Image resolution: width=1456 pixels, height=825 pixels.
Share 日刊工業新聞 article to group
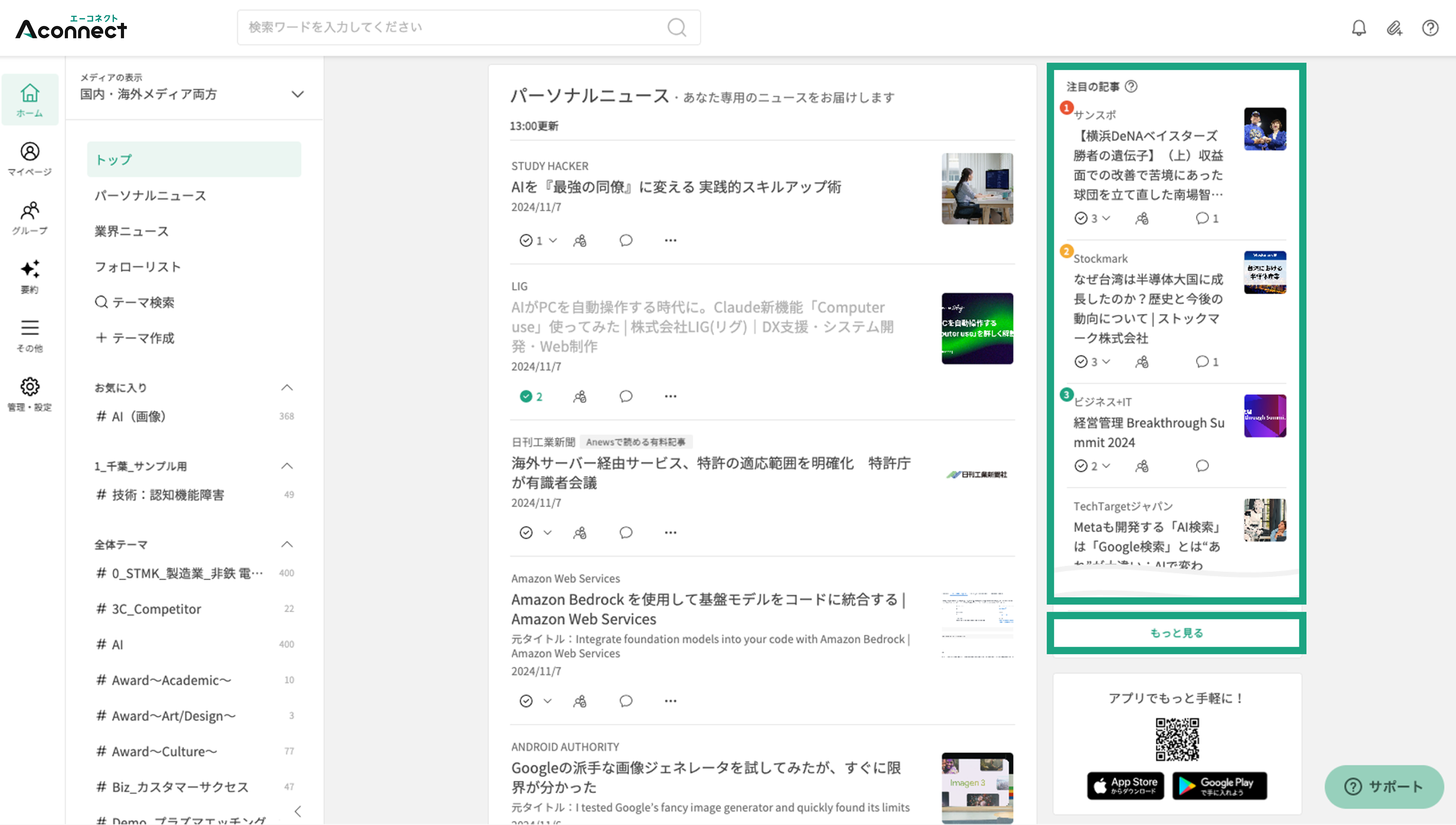pos(580,532)
